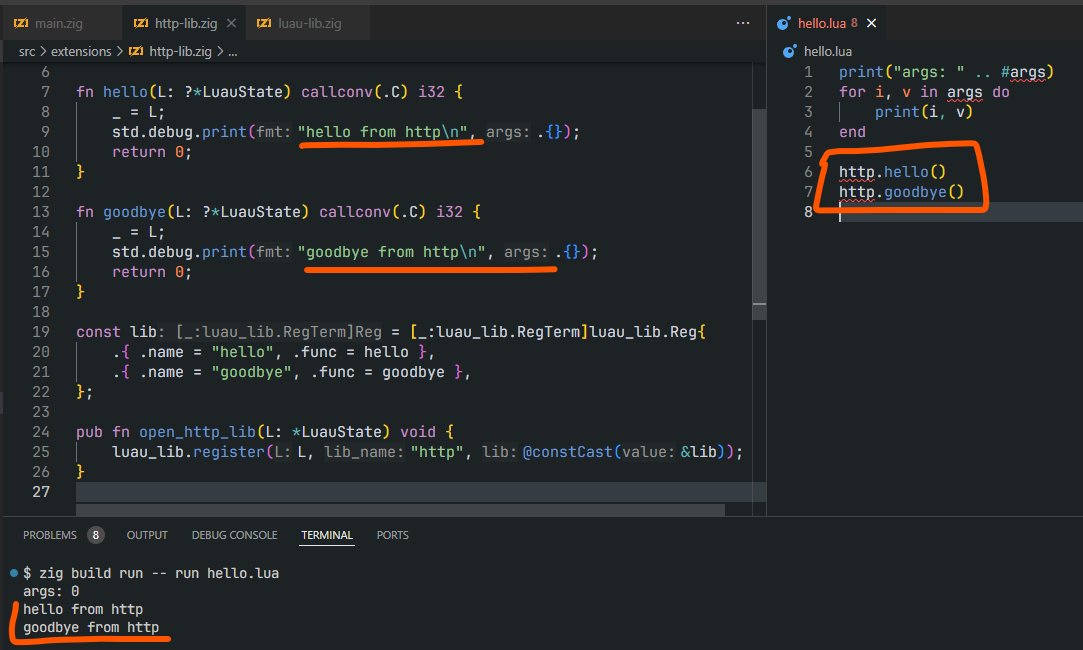This screenshot has width=1083, height=650.
Task: Click the Zig icon on luau-lib.zig tab
Action: (264, 23)
